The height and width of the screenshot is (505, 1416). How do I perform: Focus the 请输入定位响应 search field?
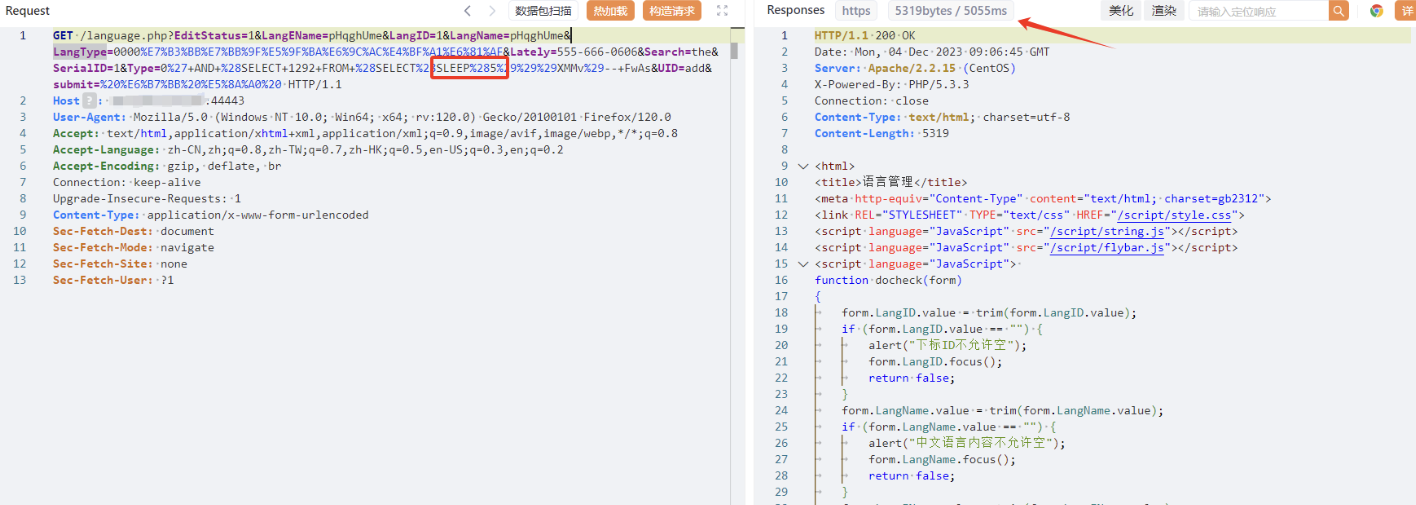1258,11
